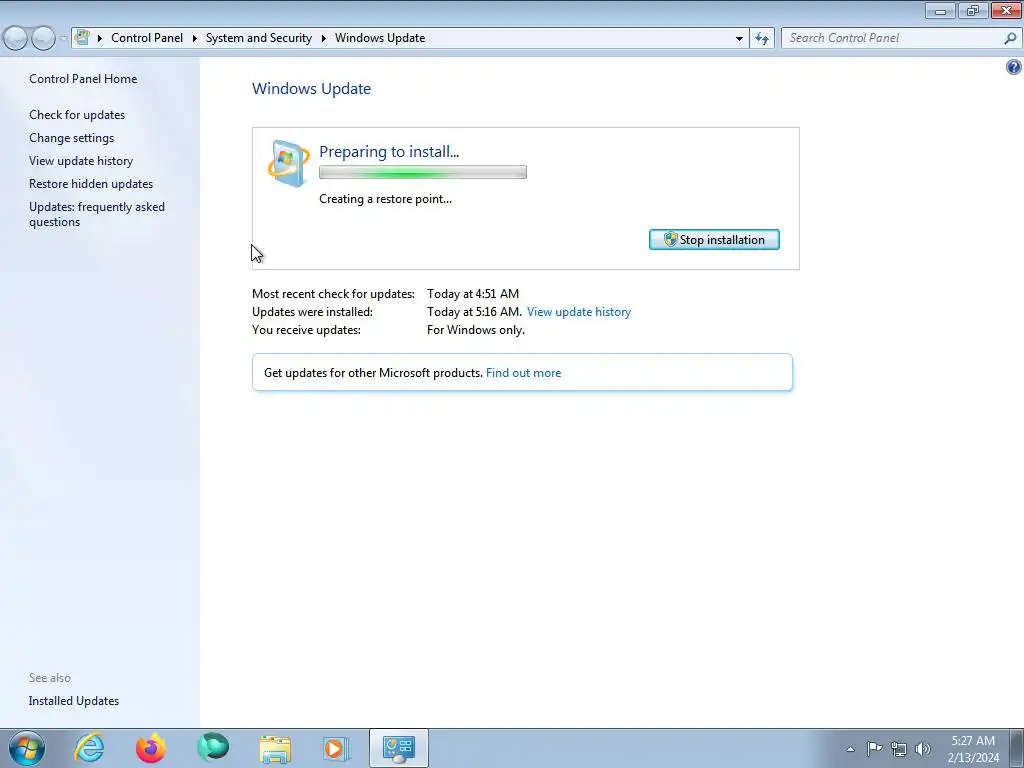Click View update history link beside install time
Screen dimensions: 1024x768
coord(579,312)
